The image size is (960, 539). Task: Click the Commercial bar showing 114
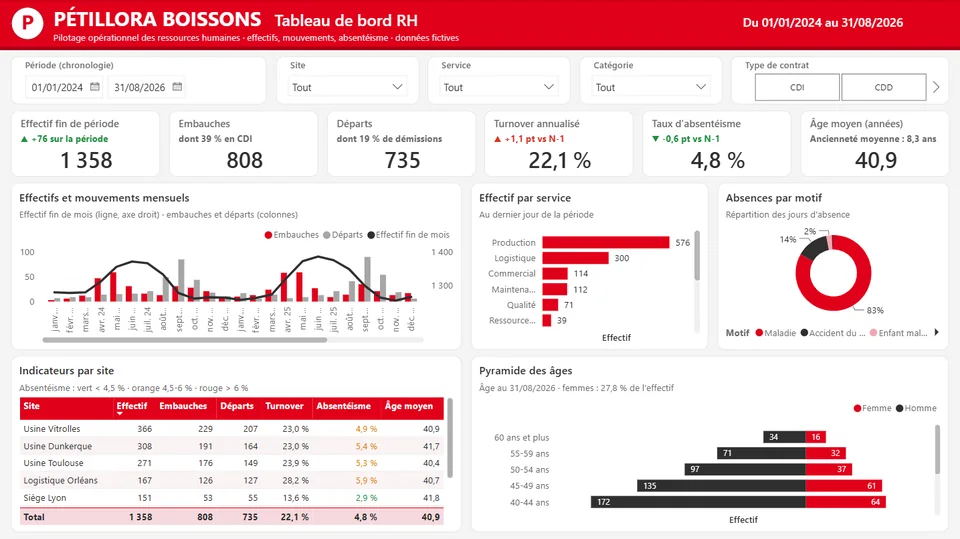click(x=555, y=274)
